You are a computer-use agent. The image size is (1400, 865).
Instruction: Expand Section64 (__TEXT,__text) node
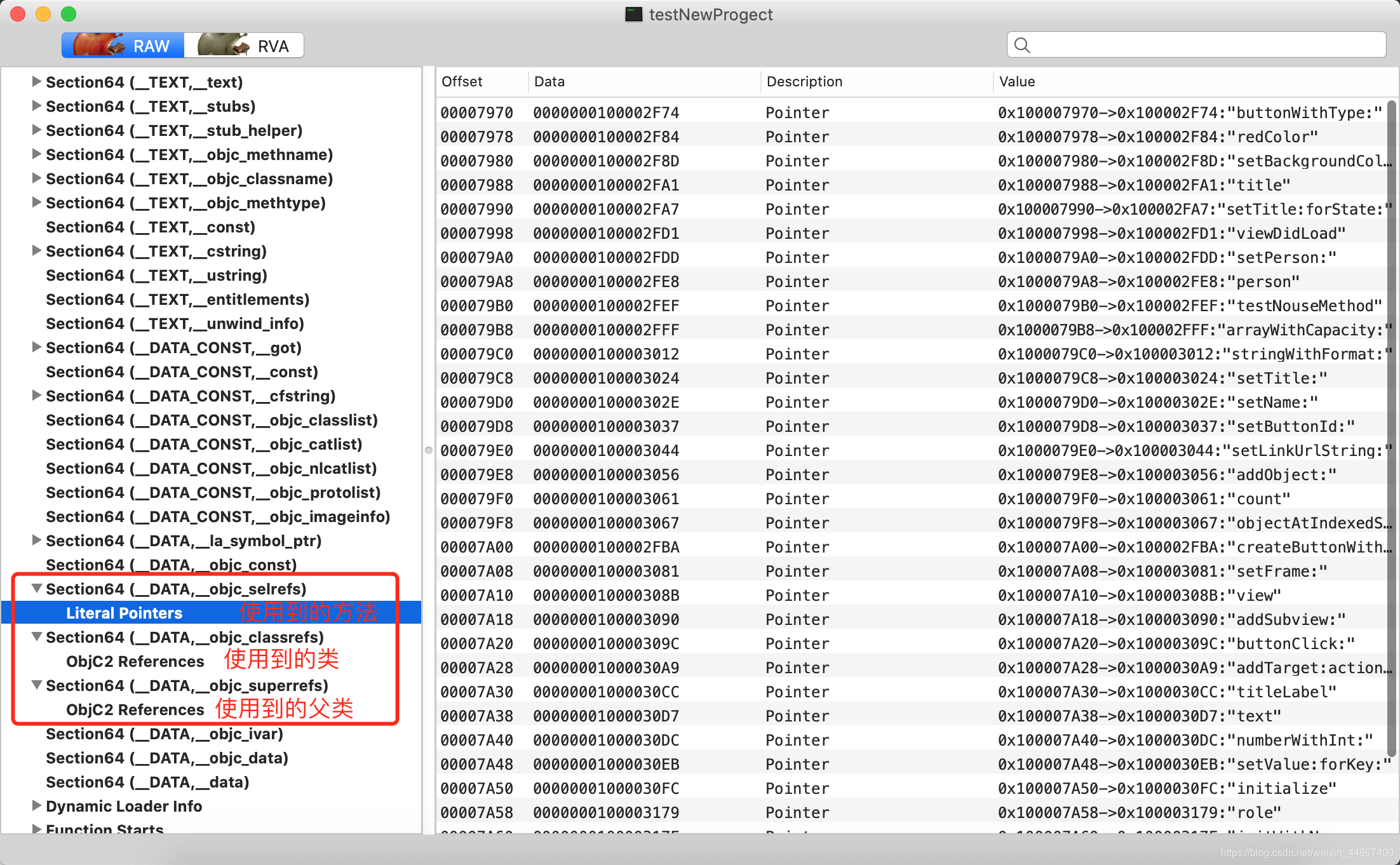pos(37,82)
